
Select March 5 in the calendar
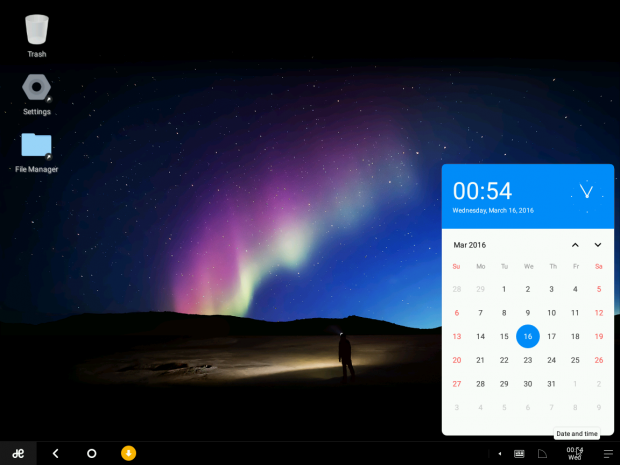point(599,289)
